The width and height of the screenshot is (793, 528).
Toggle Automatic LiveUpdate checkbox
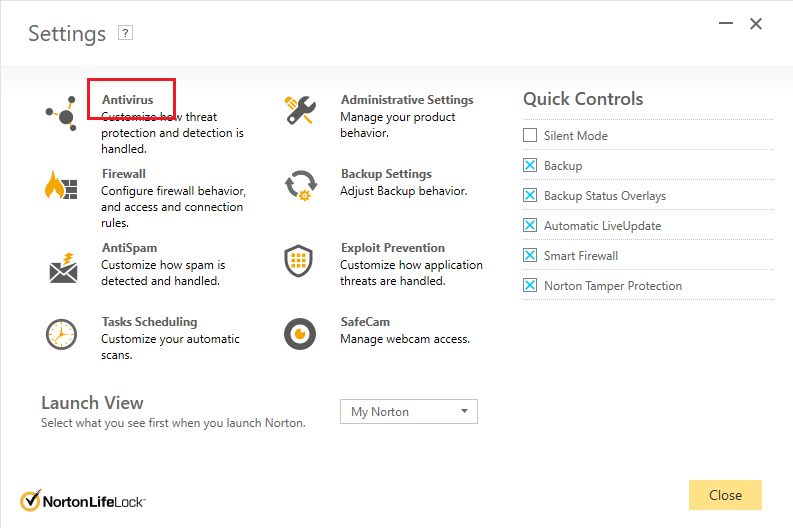(x=530, y=225)
